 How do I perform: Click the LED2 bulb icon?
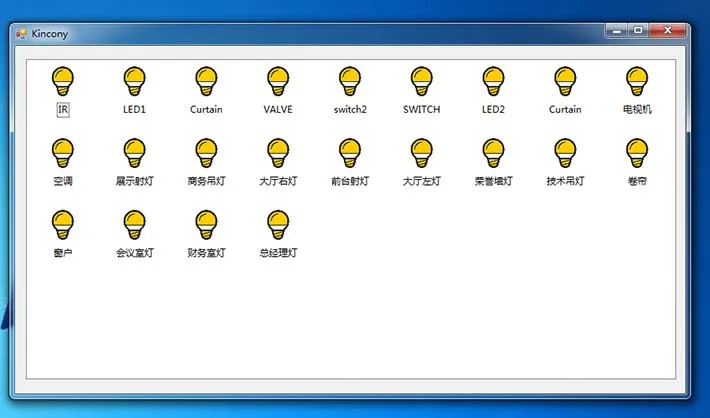click(493, 81)
